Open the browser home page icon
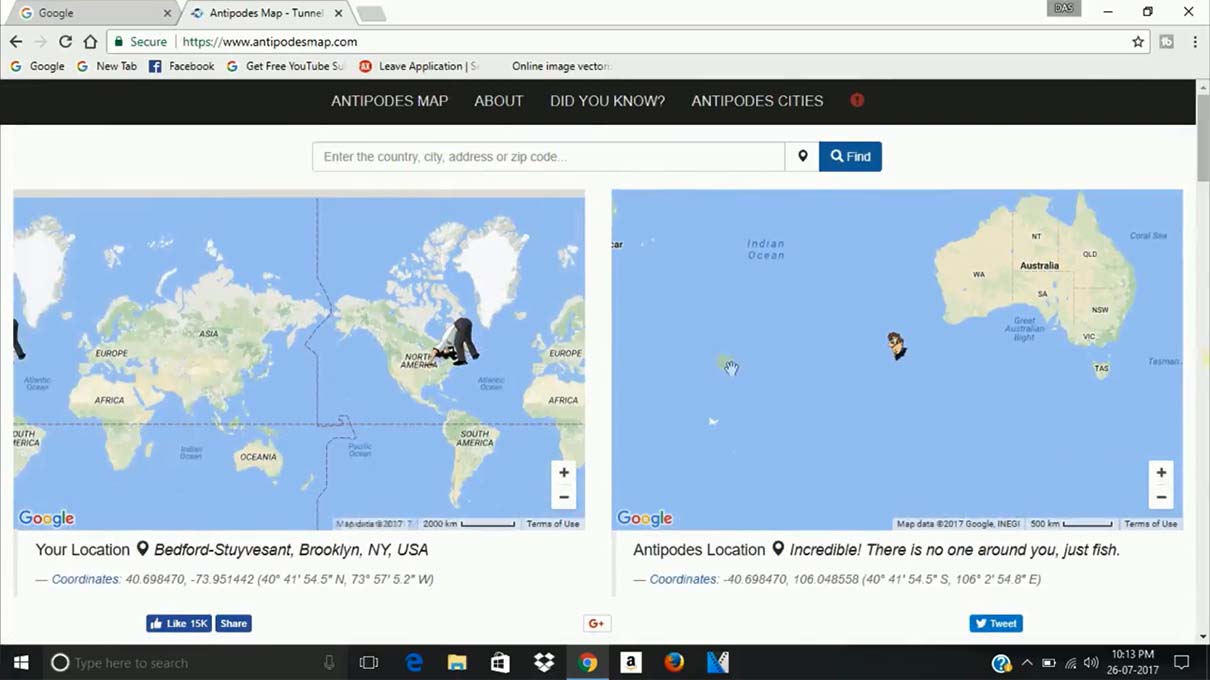The image size is (1210, 680). tap(90, 42)
